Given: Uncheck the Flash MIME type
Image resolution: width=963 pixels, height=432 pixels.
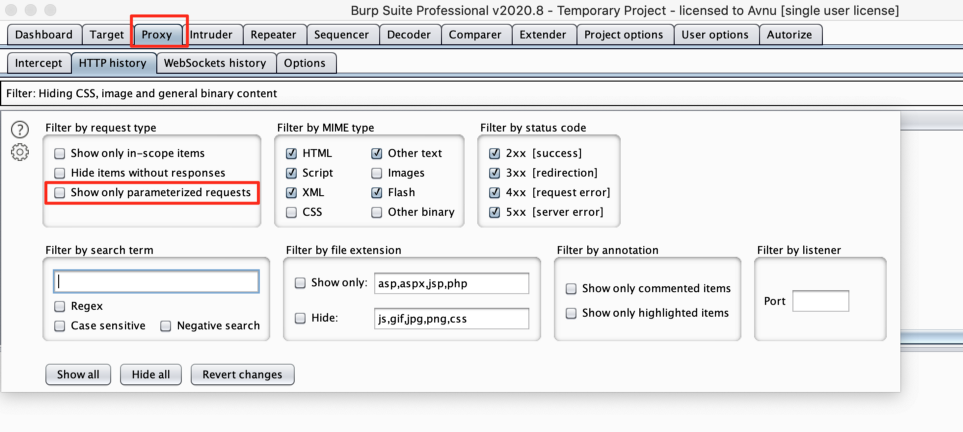Looking at the screenshot, I should (x=376, y=193).
